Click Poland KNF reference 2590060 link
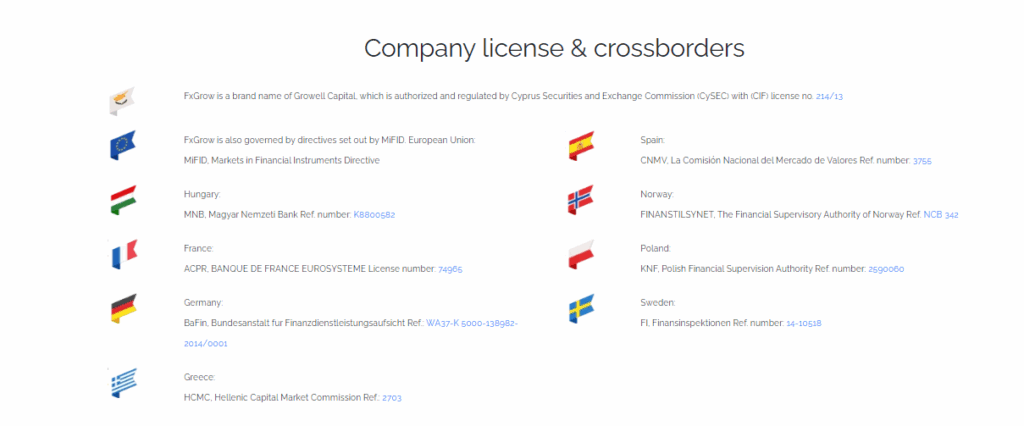 coord(887,269)
